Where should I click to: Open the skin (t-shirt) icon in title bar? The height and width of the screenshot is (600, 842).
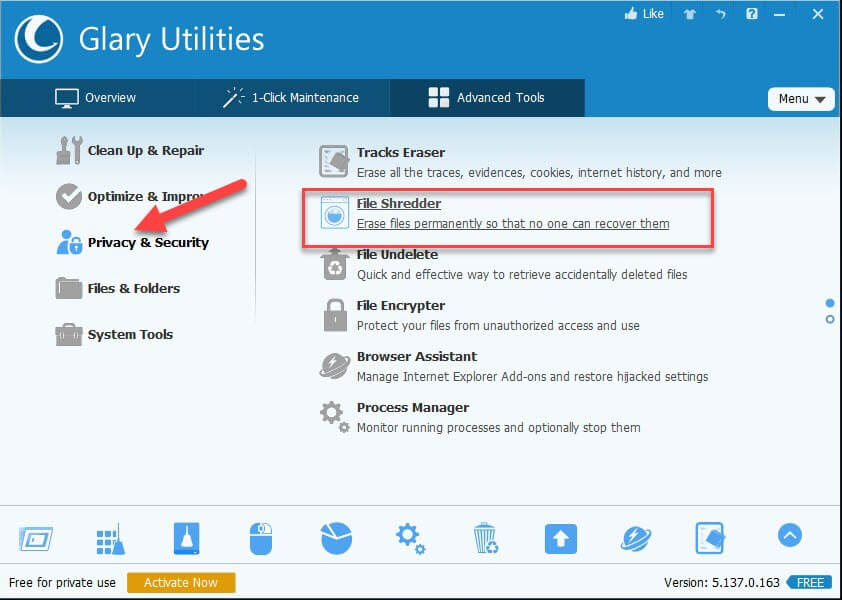(690, 15)
